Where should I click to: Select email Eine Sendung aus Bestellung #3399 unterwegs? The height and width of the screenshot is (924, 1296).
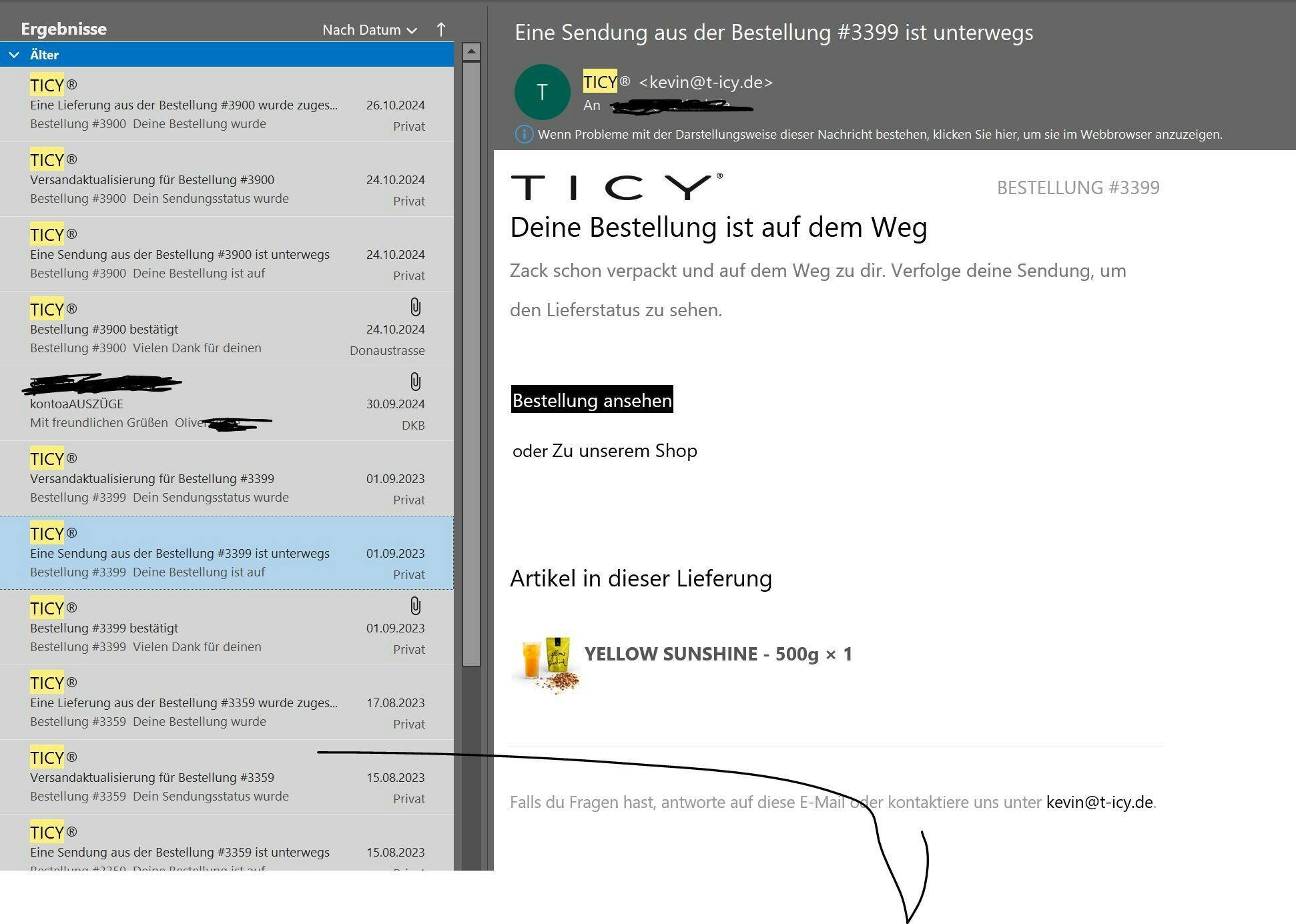(227, 553)
